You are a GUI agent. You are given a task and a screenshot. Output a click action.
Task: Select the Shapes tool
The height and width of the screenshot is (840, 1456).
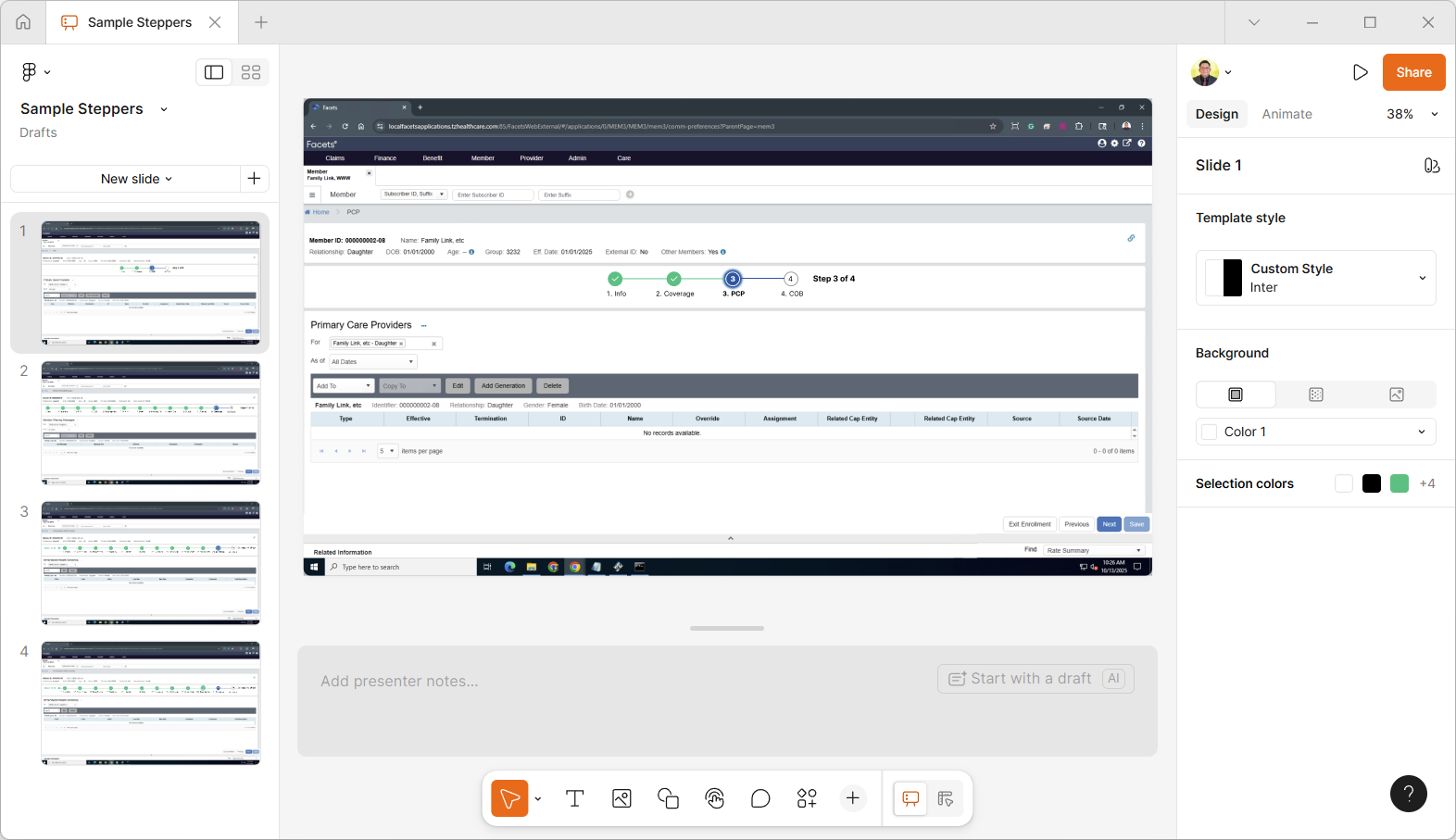coord(668,798)
